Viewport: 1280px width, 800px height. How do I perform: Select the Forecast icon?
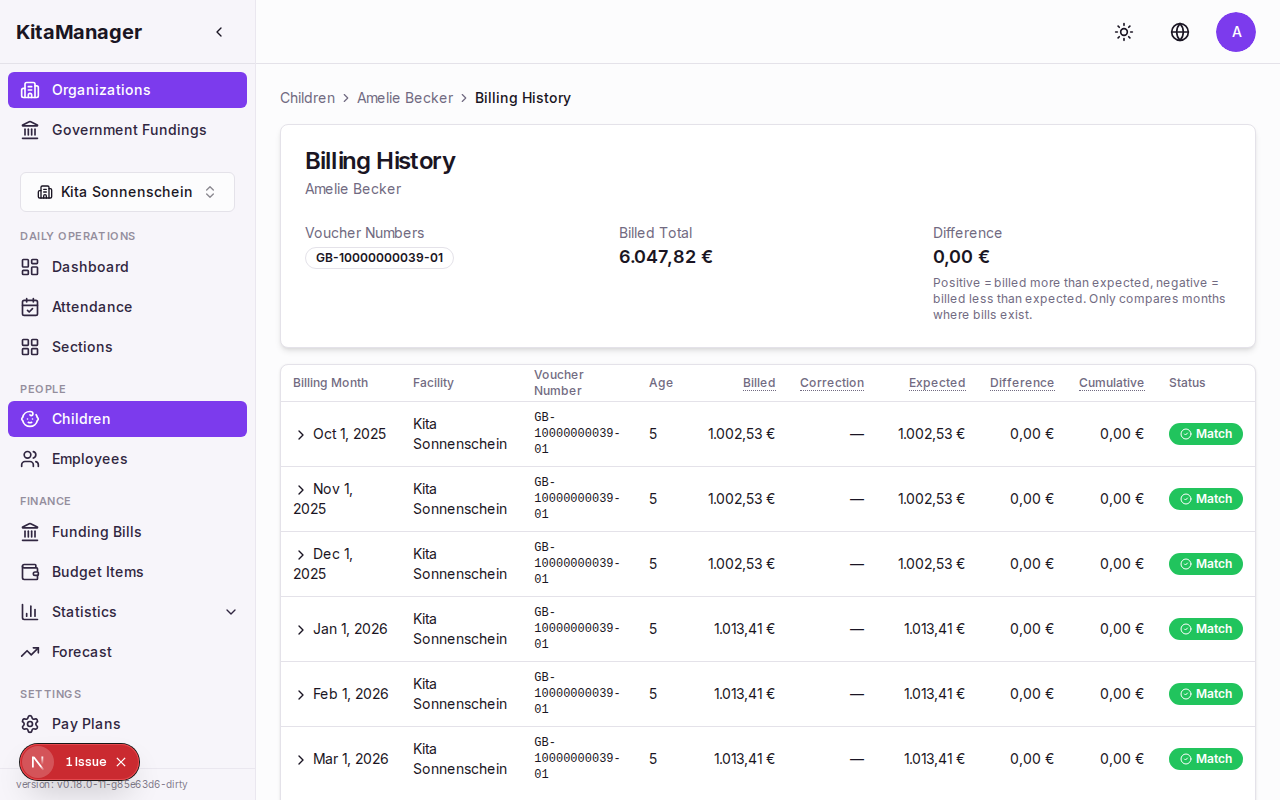31,651
